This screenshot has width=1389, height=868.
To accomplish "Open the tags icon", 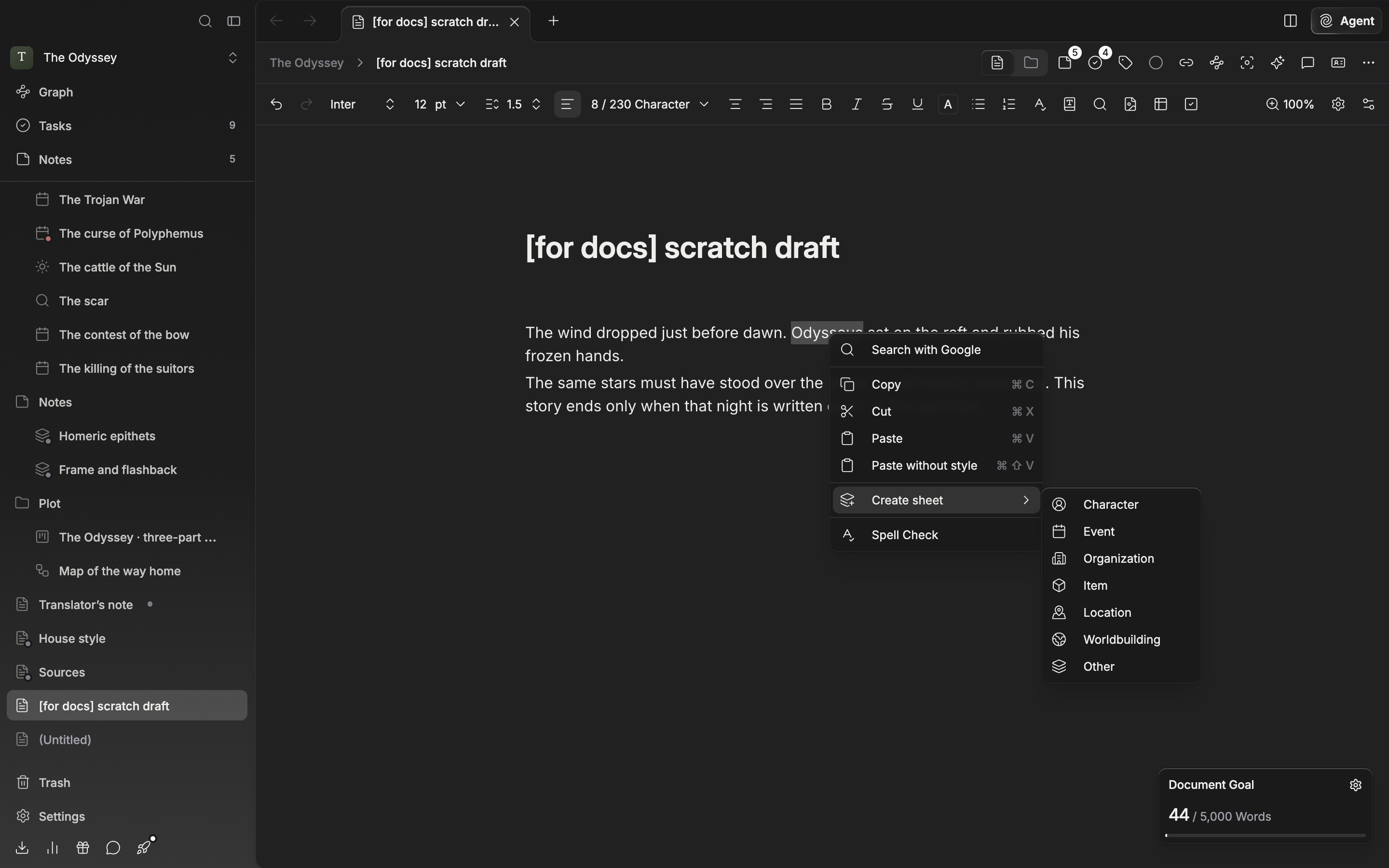I will point(1126,63).
